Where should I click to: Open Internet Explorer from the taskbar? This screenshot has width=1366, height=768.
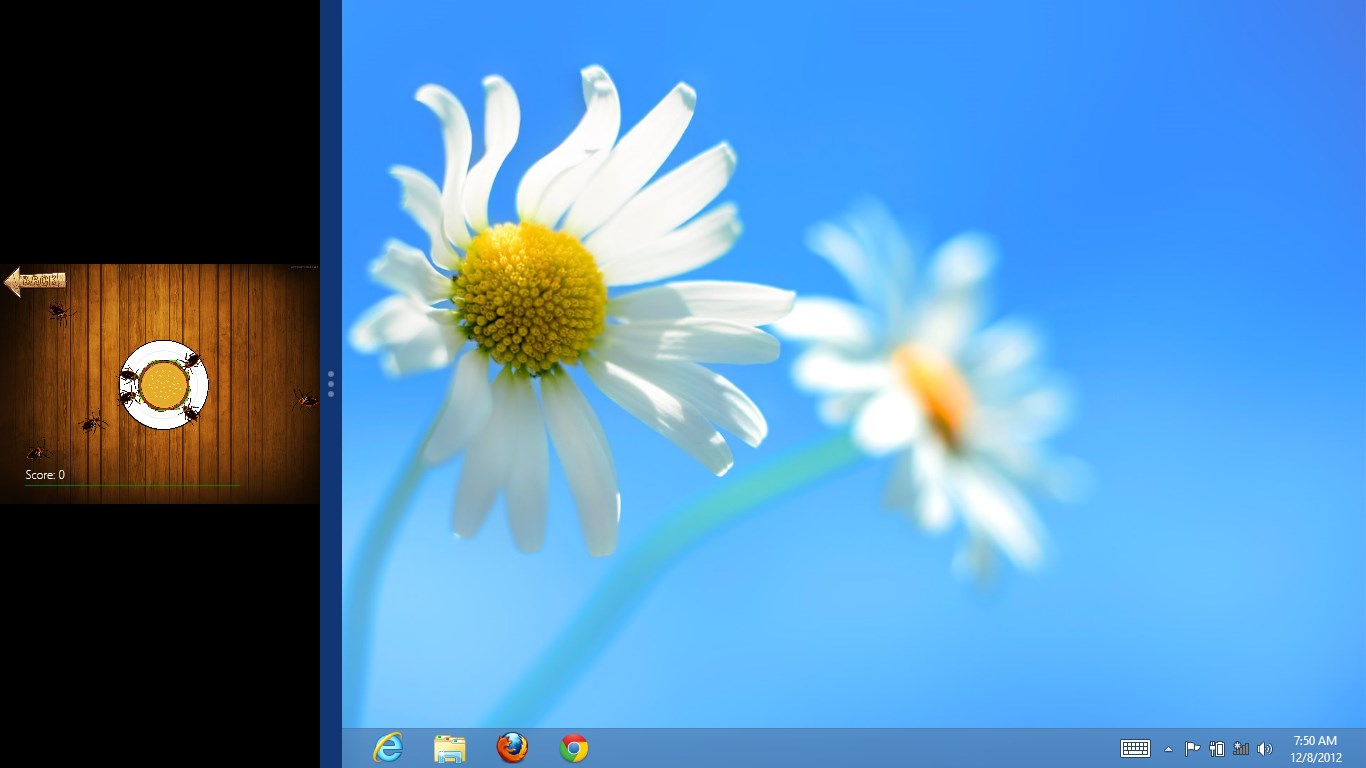387,748
